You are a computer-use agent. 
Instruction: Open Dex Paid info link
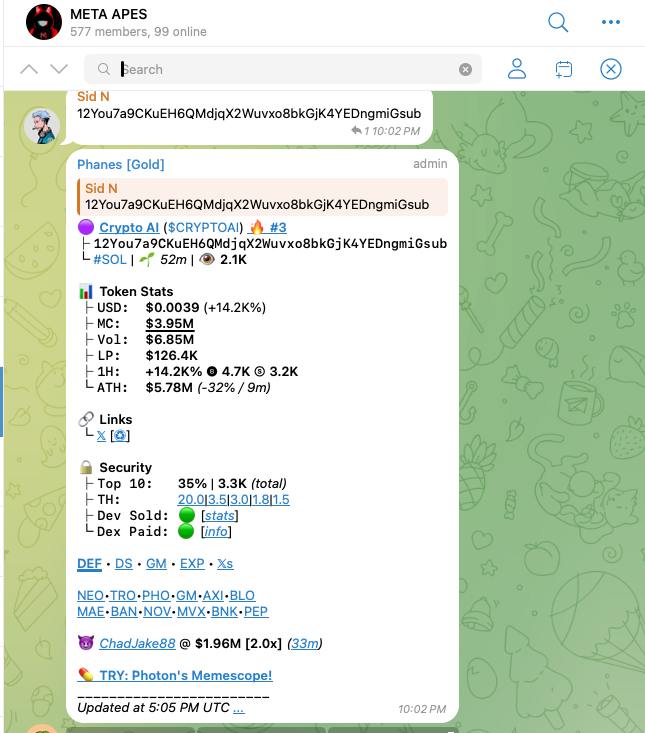(216, 532)
